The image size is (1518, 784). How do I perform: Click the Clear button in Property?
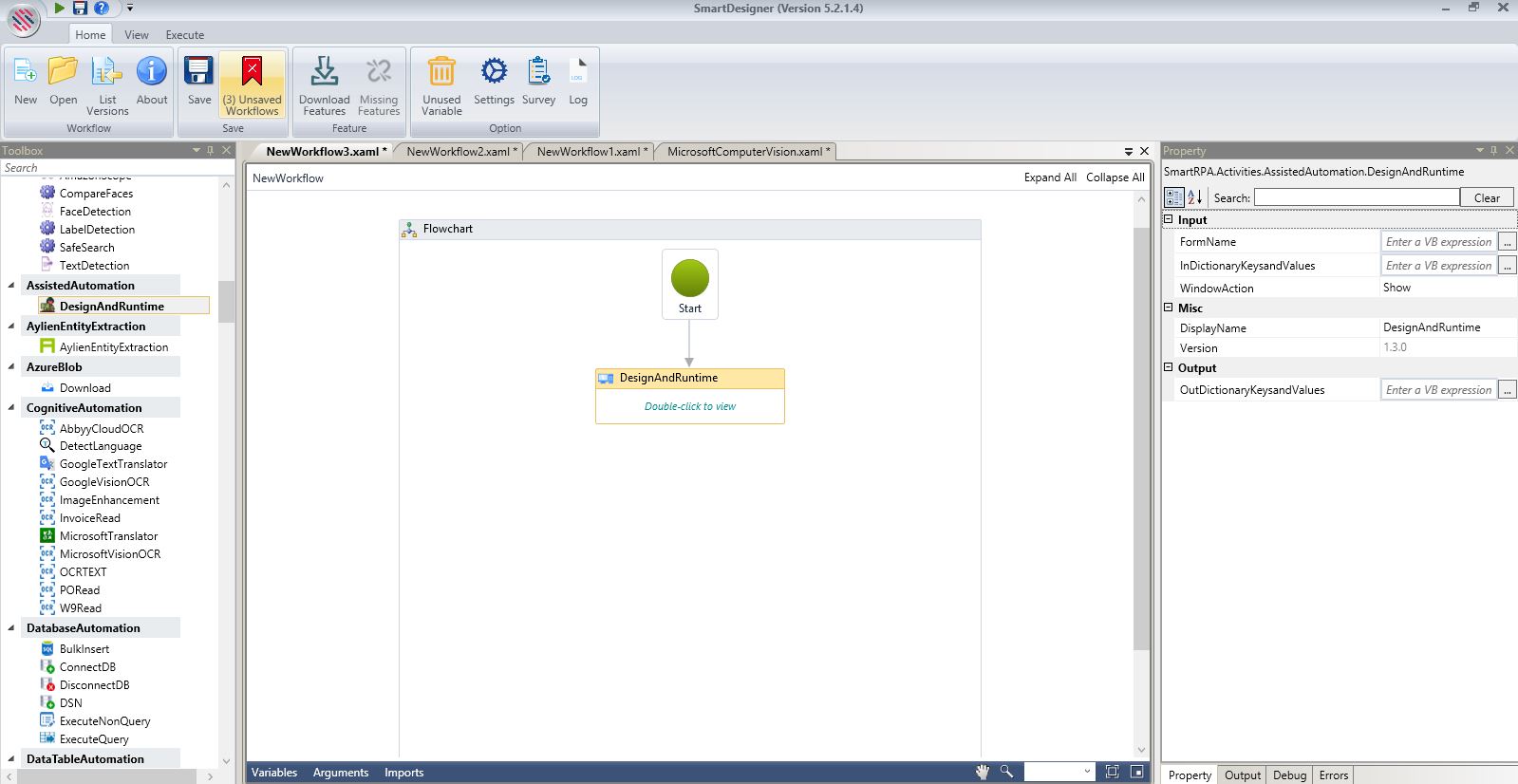coord(1487,197)
